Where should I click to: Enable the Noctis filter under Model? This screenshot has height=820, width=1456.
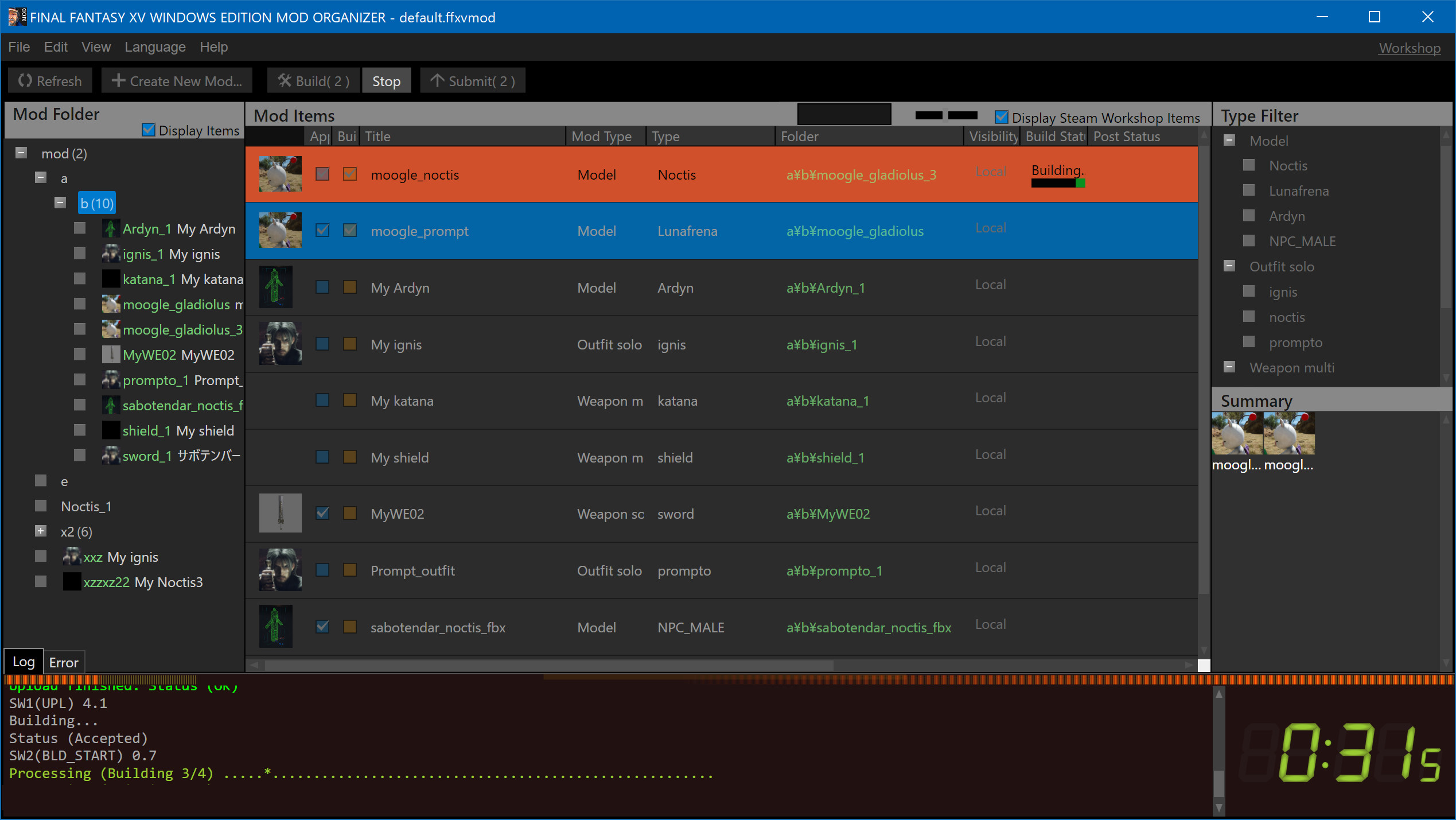1249,165
